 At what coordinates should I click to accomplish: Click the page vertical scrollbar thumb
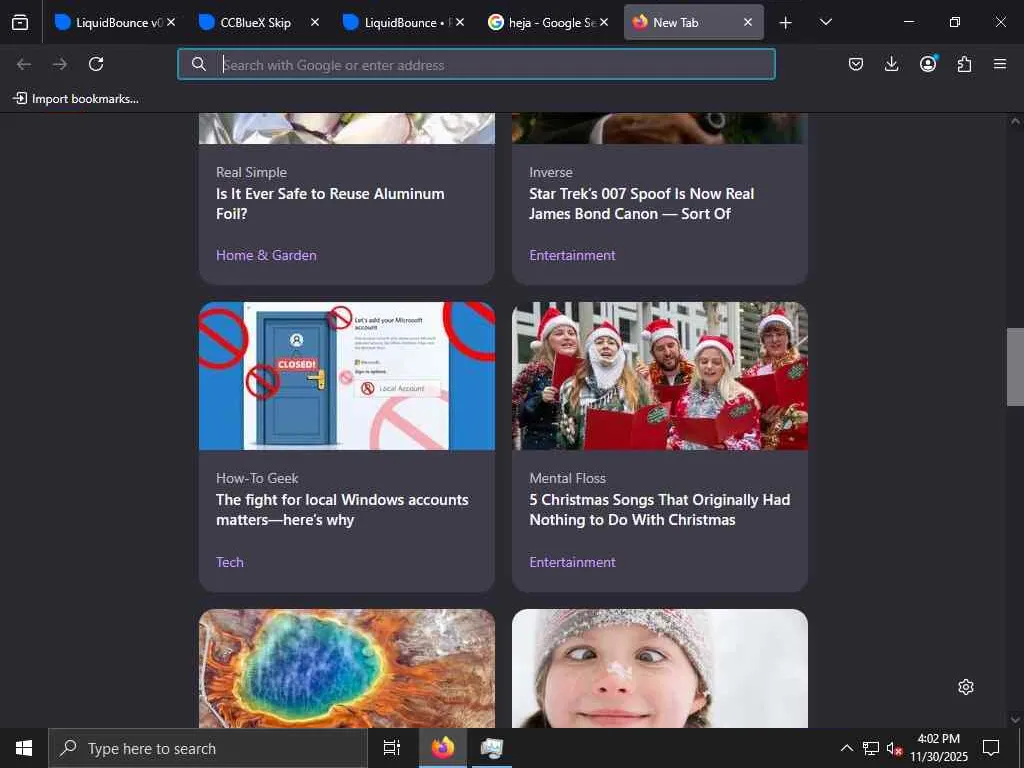1015,367
